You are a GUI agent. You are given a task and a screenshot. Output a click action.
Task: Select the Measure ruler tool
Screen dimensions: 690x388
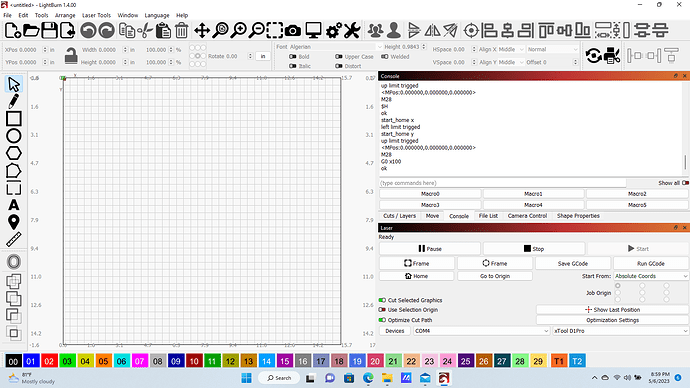tap(13, 239)
